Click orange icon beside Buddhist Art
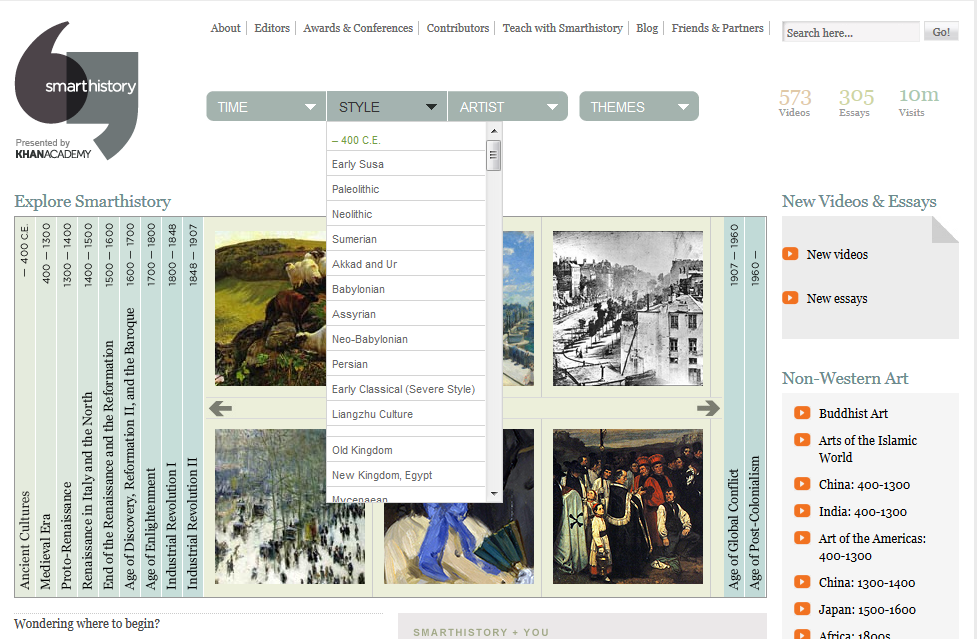 point(802,412)
